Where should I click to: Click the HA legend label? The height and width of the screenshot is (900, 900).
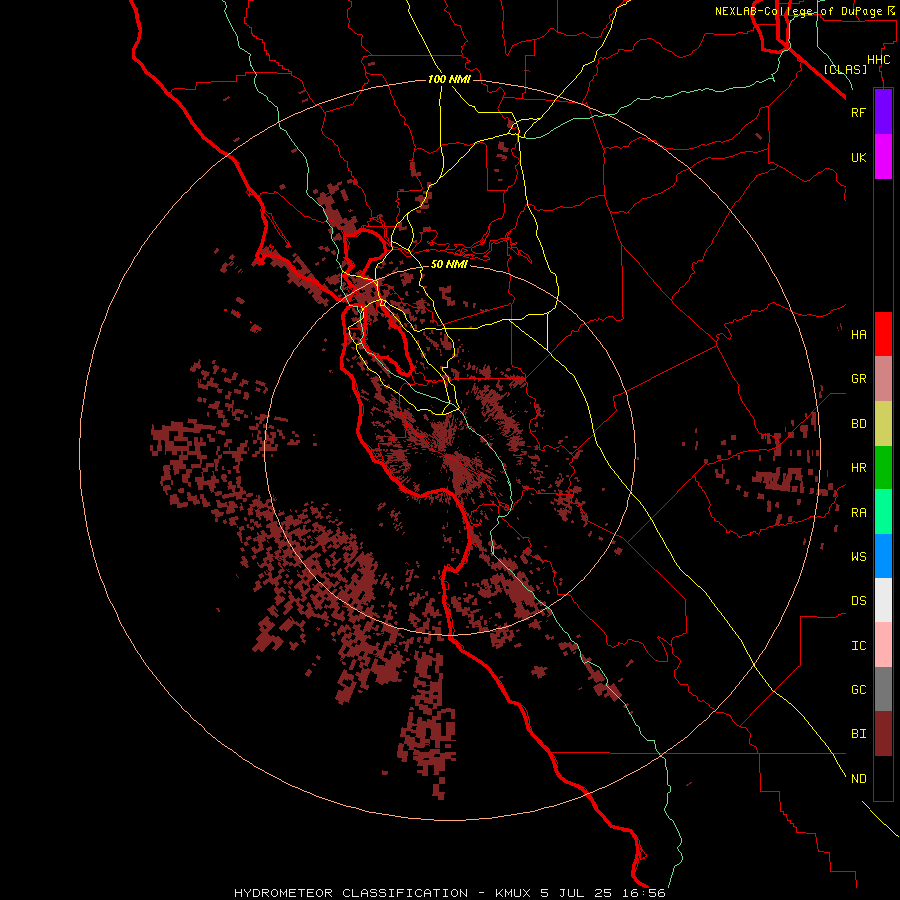859,335
